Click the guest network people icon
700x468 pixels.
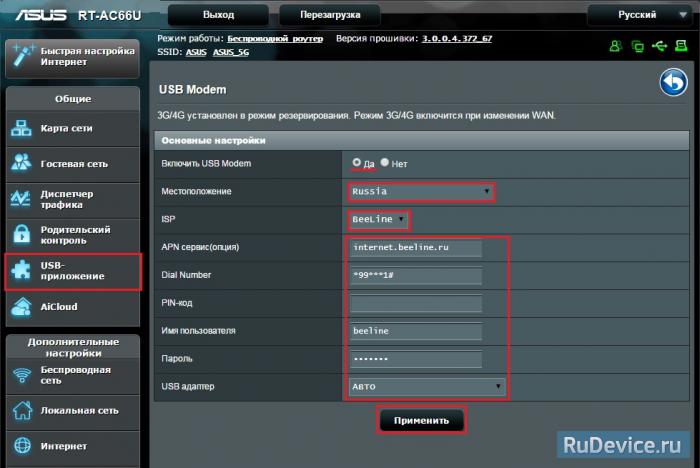tap(21, 163)
